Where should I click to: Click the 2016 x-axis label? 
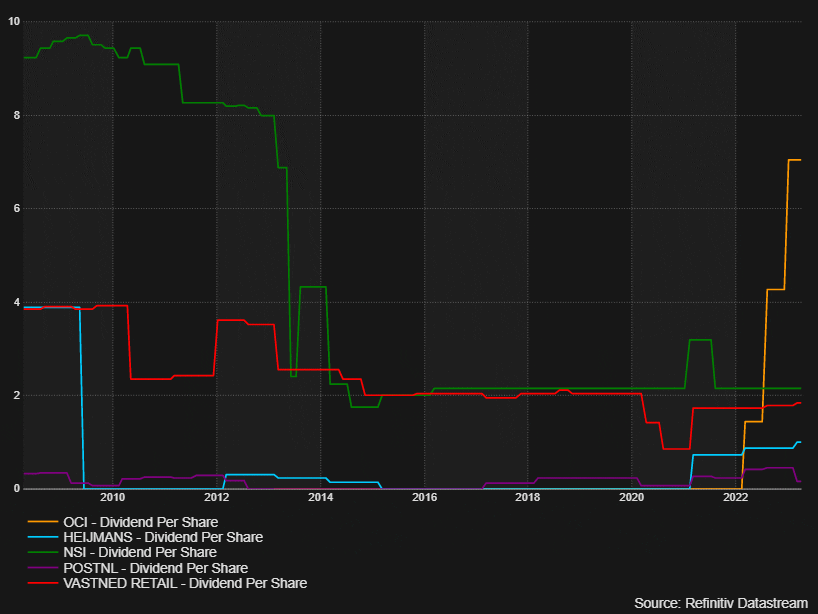(424, 497)
